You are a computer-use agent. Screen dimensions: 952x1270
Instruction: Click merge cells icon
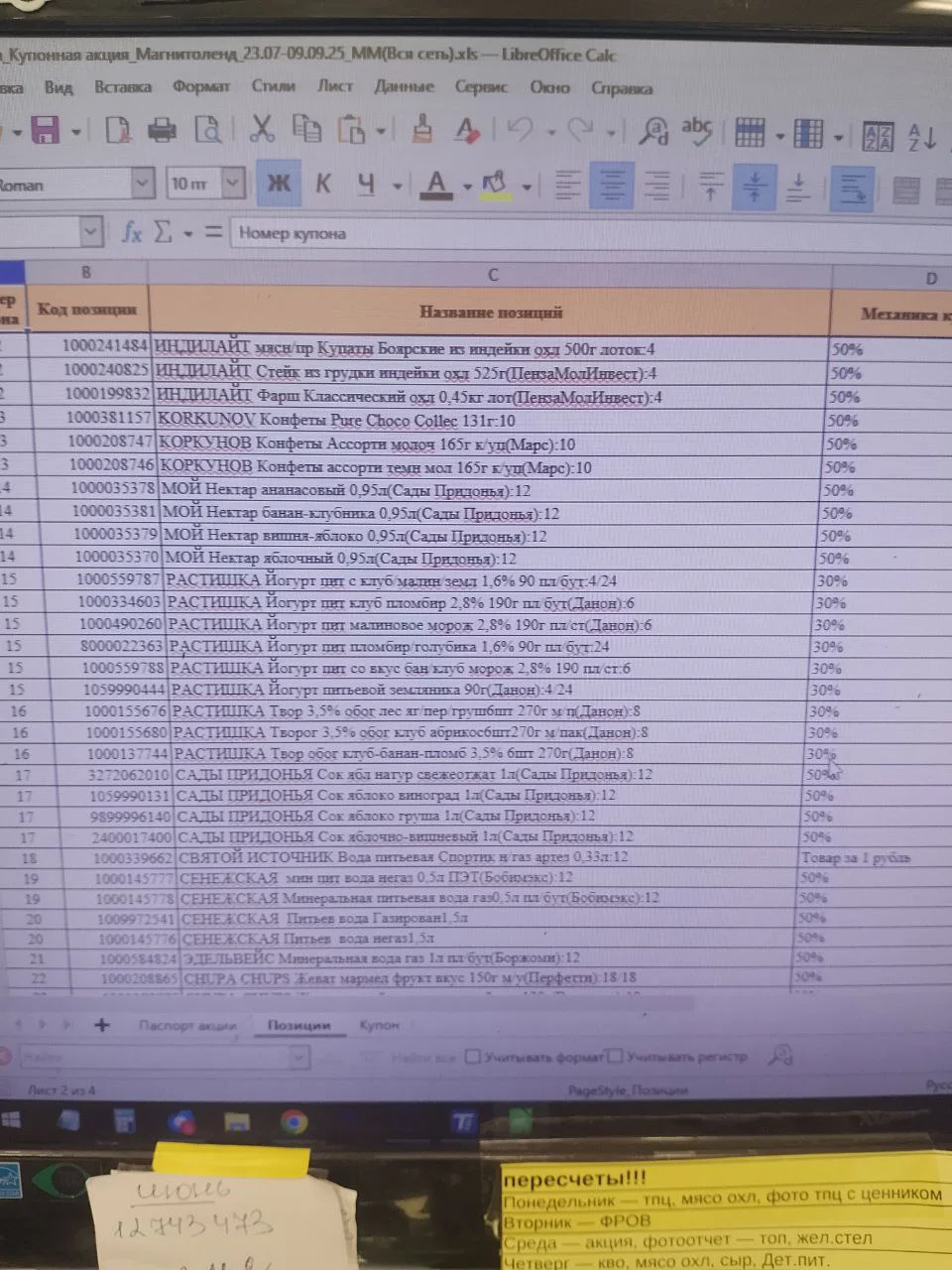pos(905,190)
